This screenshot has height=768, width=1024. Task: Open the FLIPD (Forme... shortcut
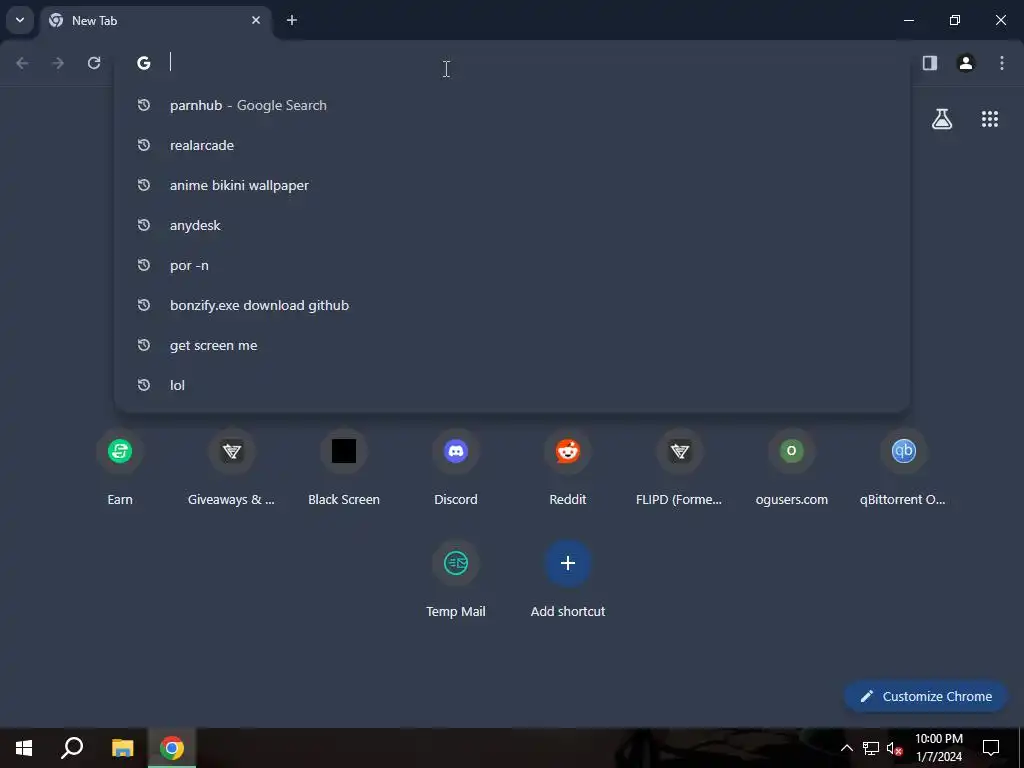click(679, 468)
